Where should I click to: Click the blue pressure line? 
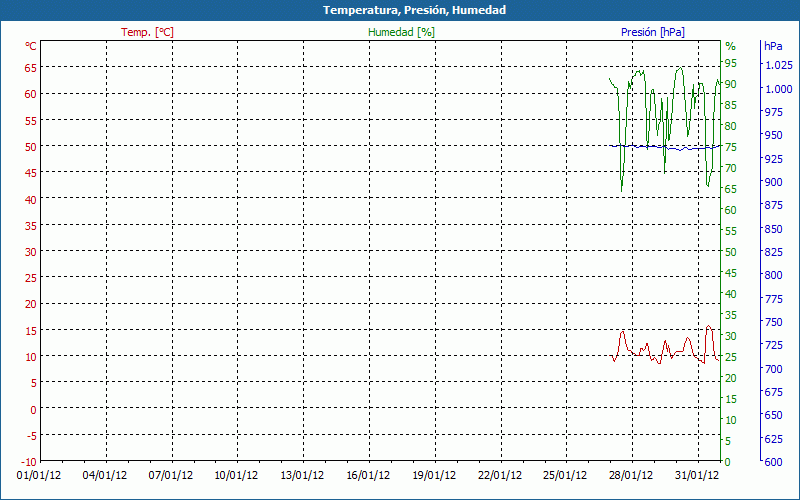point(663,147)
